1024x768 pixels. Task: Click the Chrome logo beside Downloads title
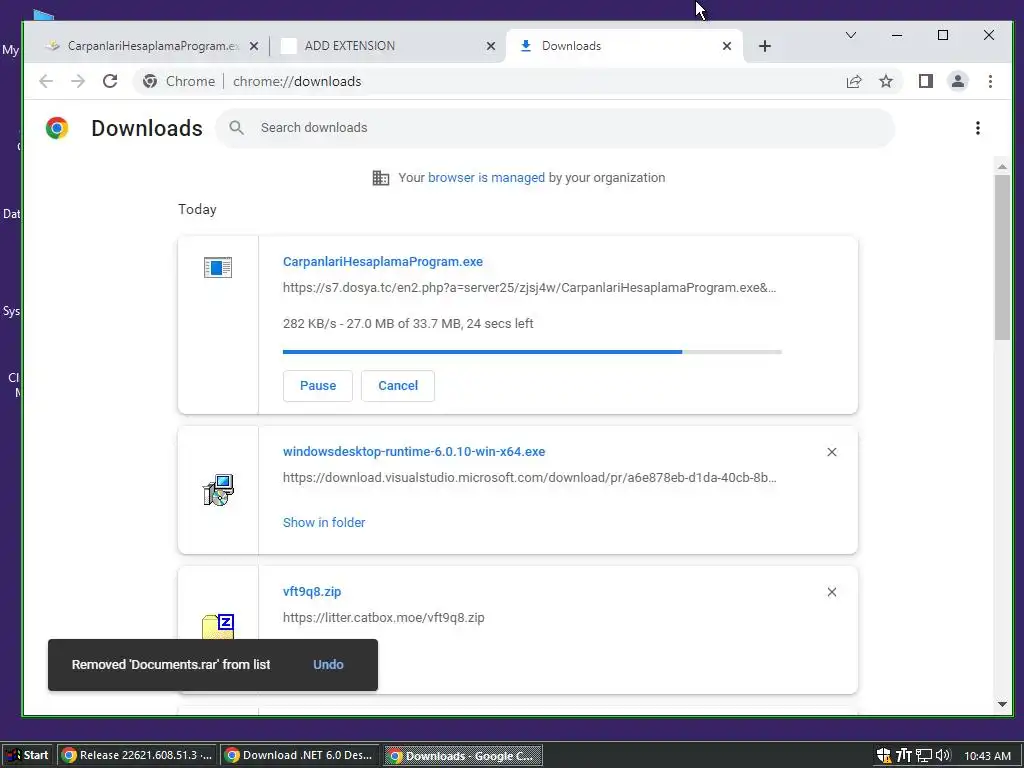[57, 128]
